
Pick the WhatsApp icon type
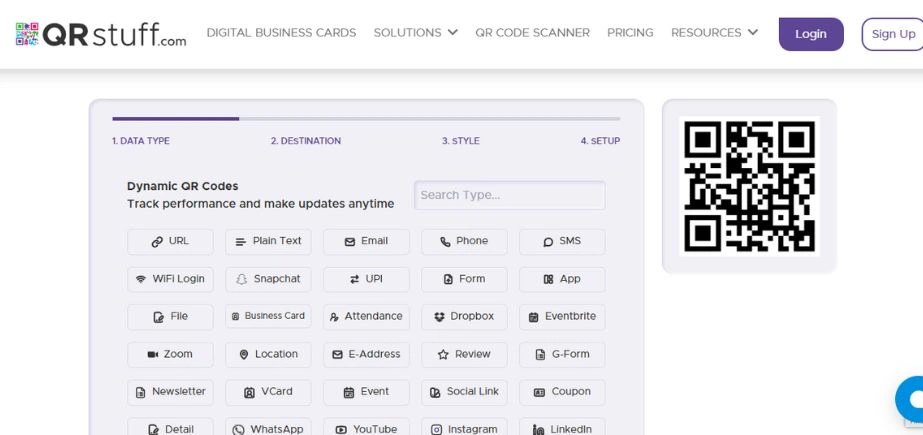(238, 429)
